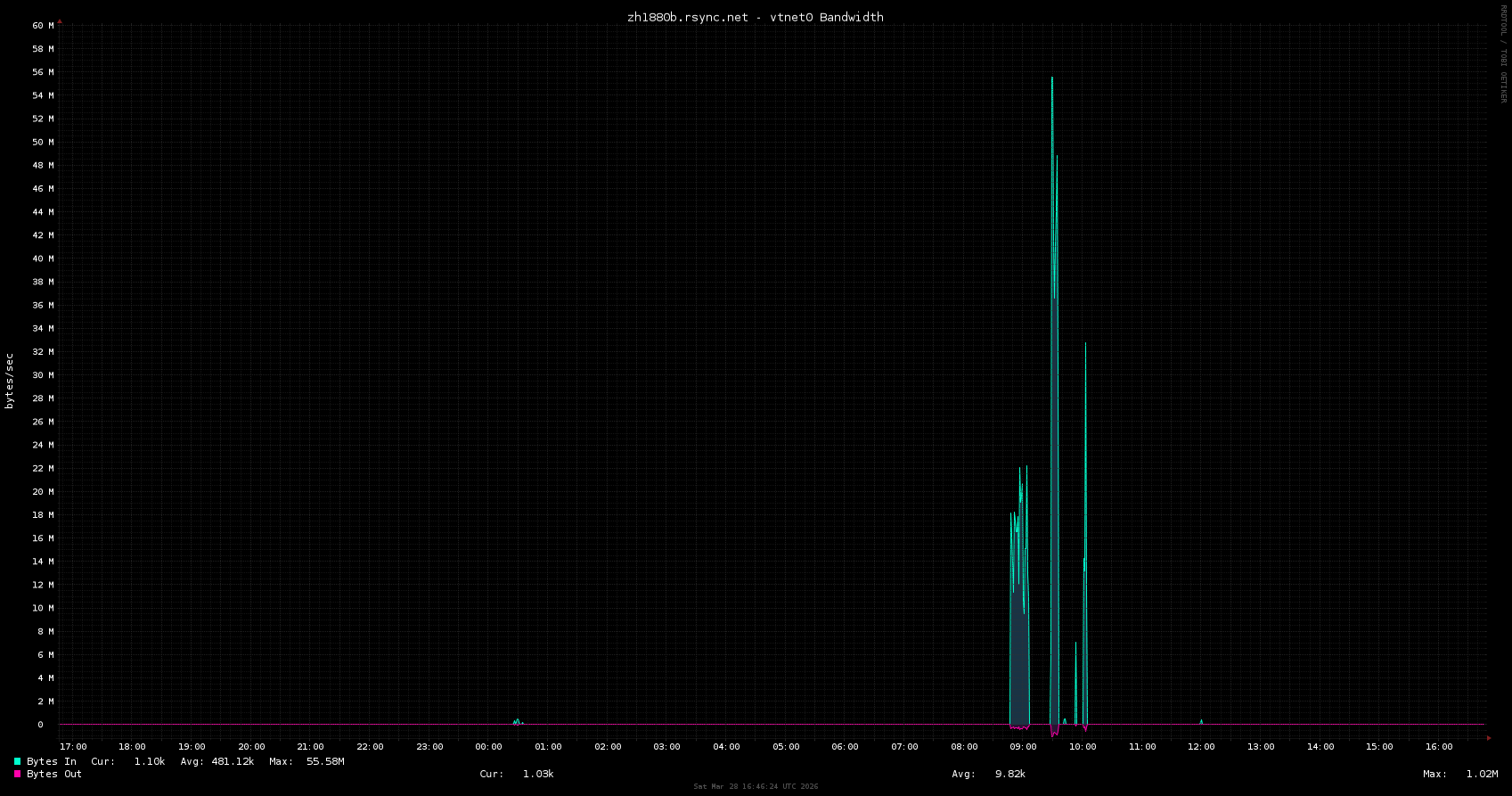The image size is (1512, 796).
Task: Click the 60 M y-axis label
Action: (44, 25)
